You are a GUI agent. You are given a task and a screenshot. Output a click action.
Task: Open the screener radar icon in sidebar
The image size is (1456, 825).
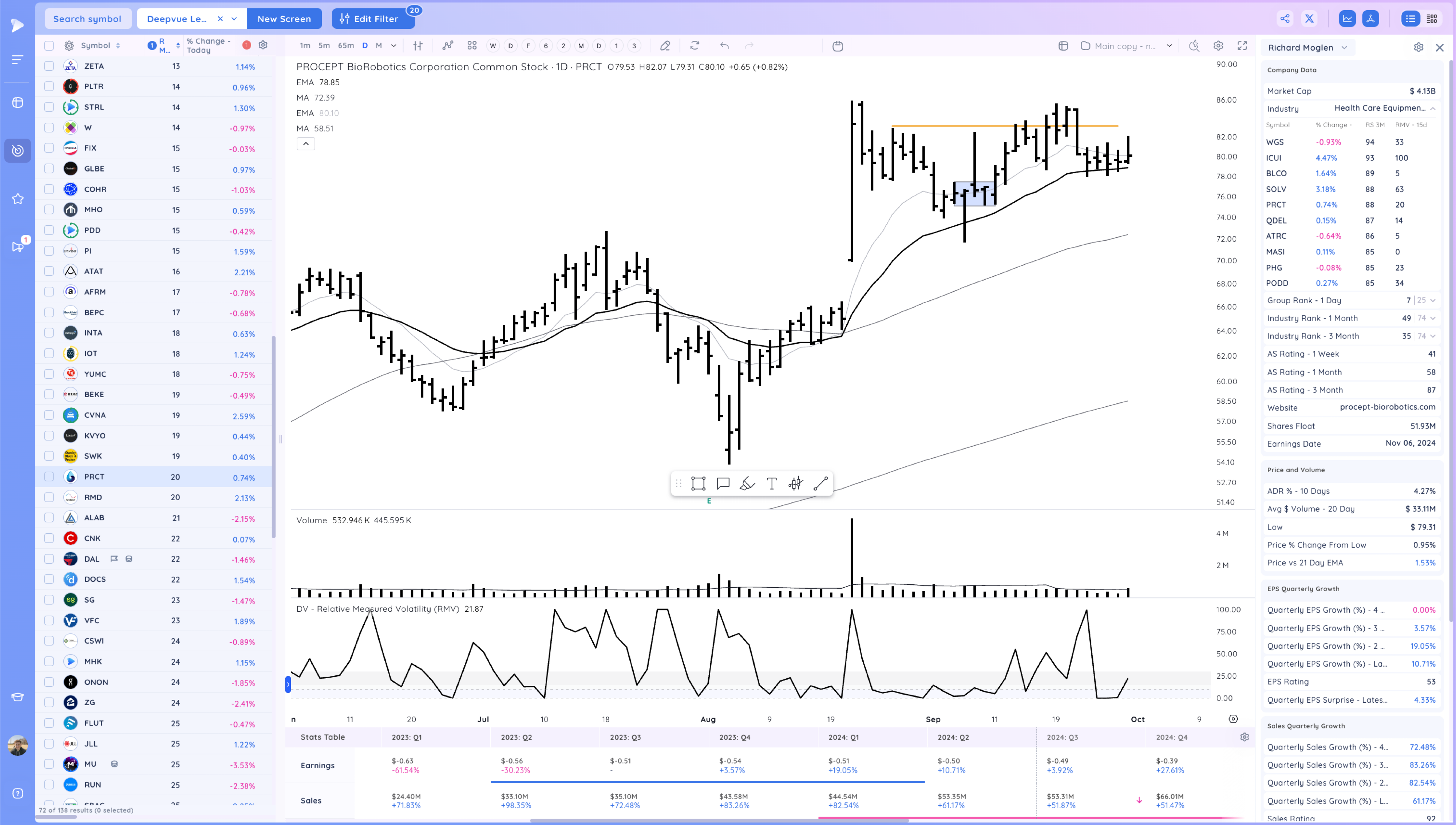click(17, 150)
